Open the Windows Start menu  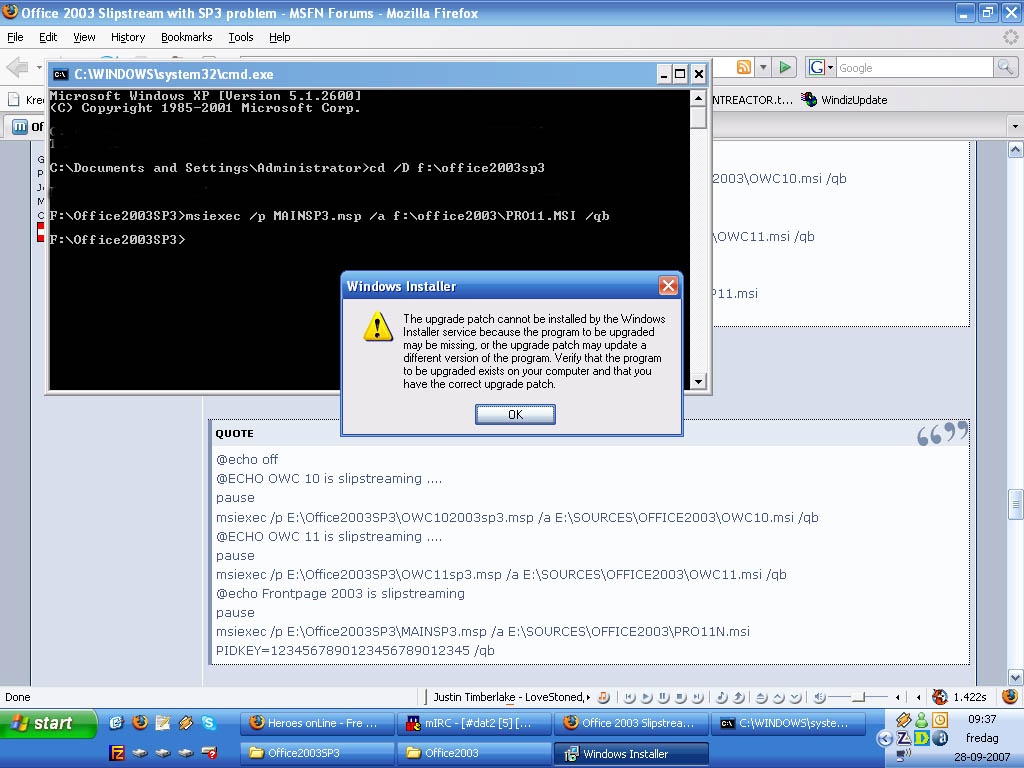(x=48, y=724)
